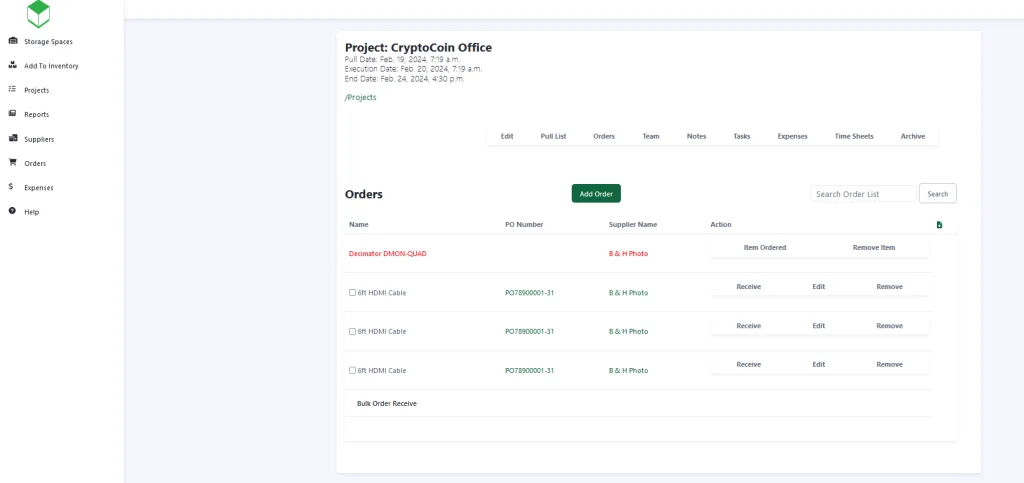Screen dimensions: 1024x483
Task: Open the Reports icon in sidebar
Action: tap(12, 114)
